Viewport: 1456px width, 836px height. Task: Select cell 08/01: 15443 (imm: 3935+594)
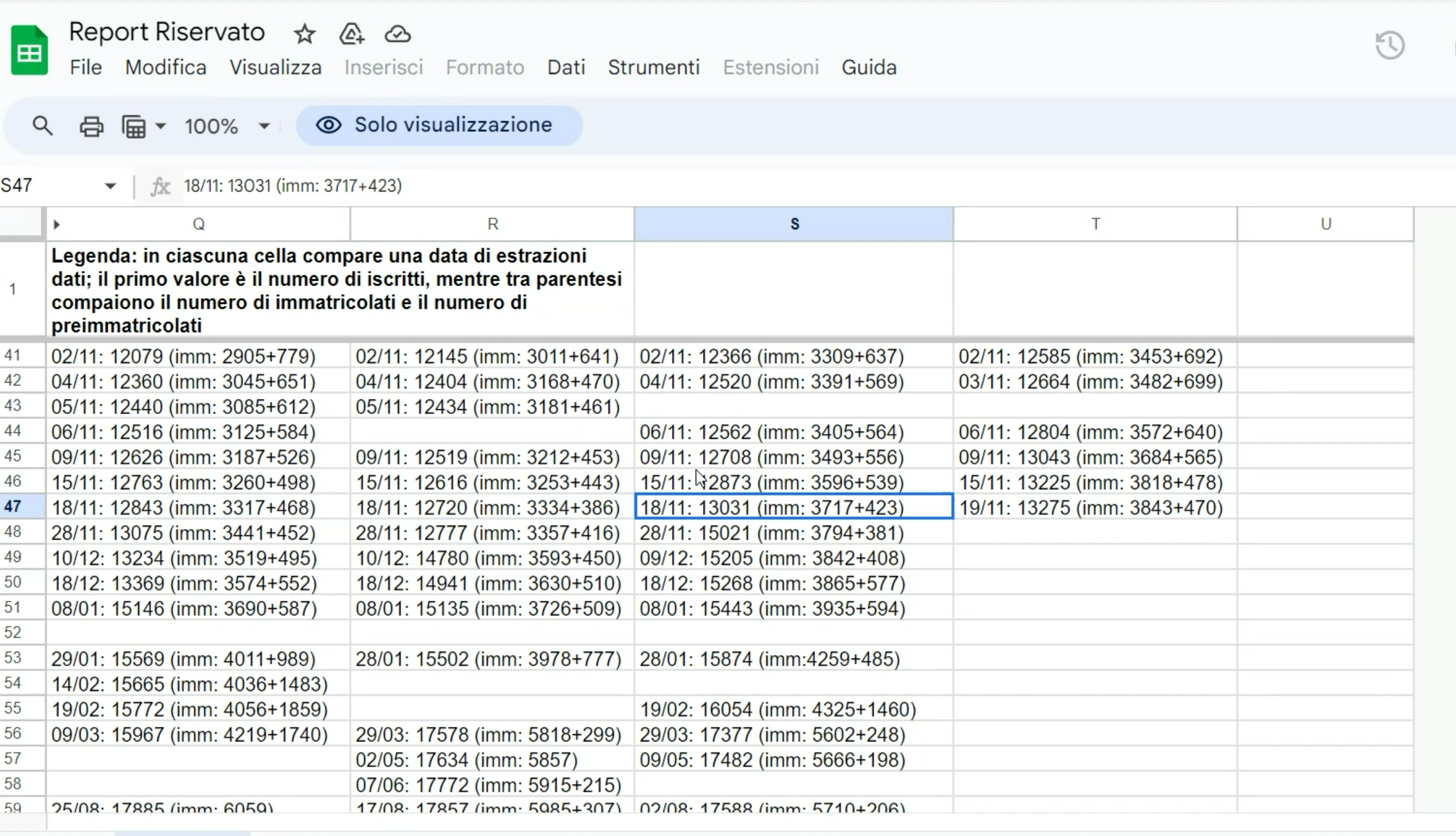[x=794, y=609]
